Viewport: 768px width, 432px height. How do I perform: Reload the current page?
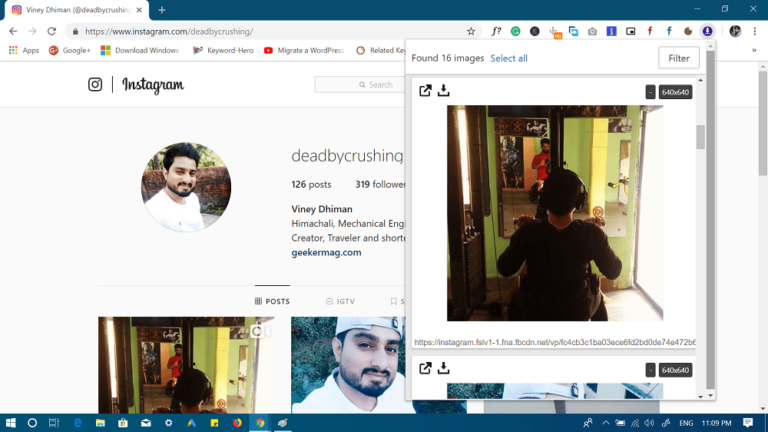point(52,31)
